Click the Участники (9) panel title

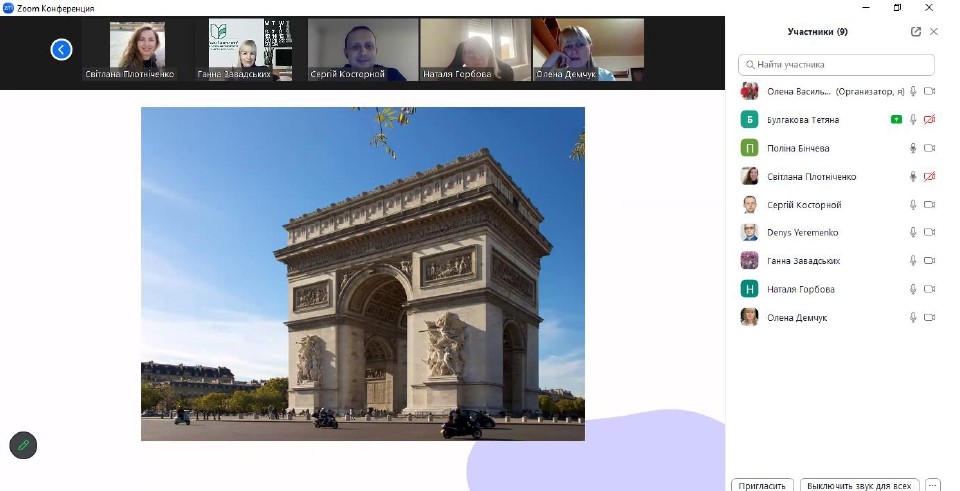pos(817,32)
